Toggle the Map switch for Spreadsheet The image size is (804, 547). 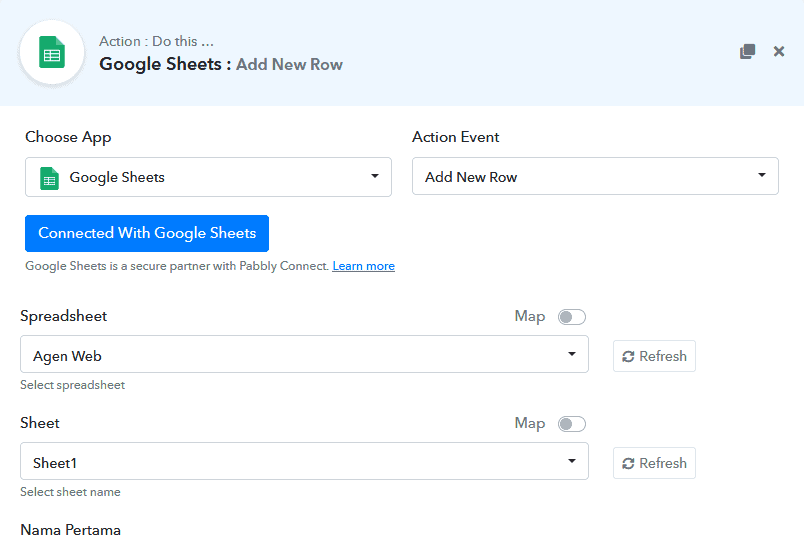572,317
